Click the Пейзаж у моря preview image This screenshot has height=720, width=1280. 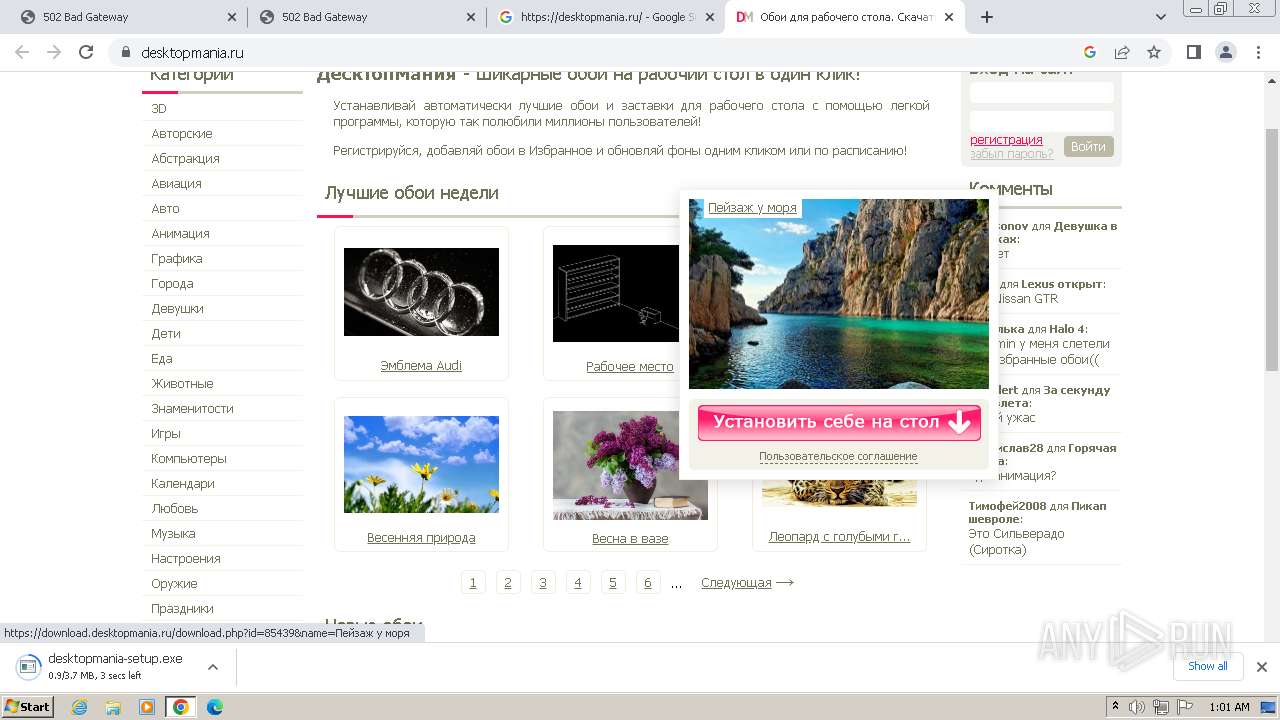pyautogui.click(x=838, y=293)
